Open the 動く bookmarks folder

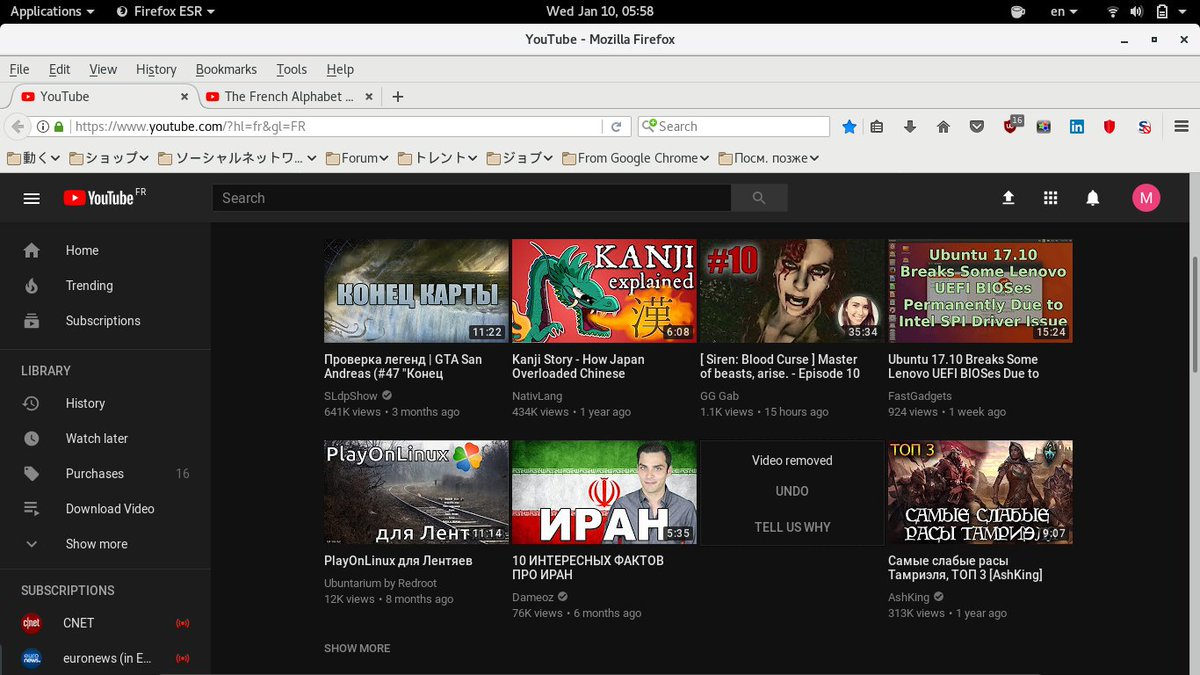(33, 158)
